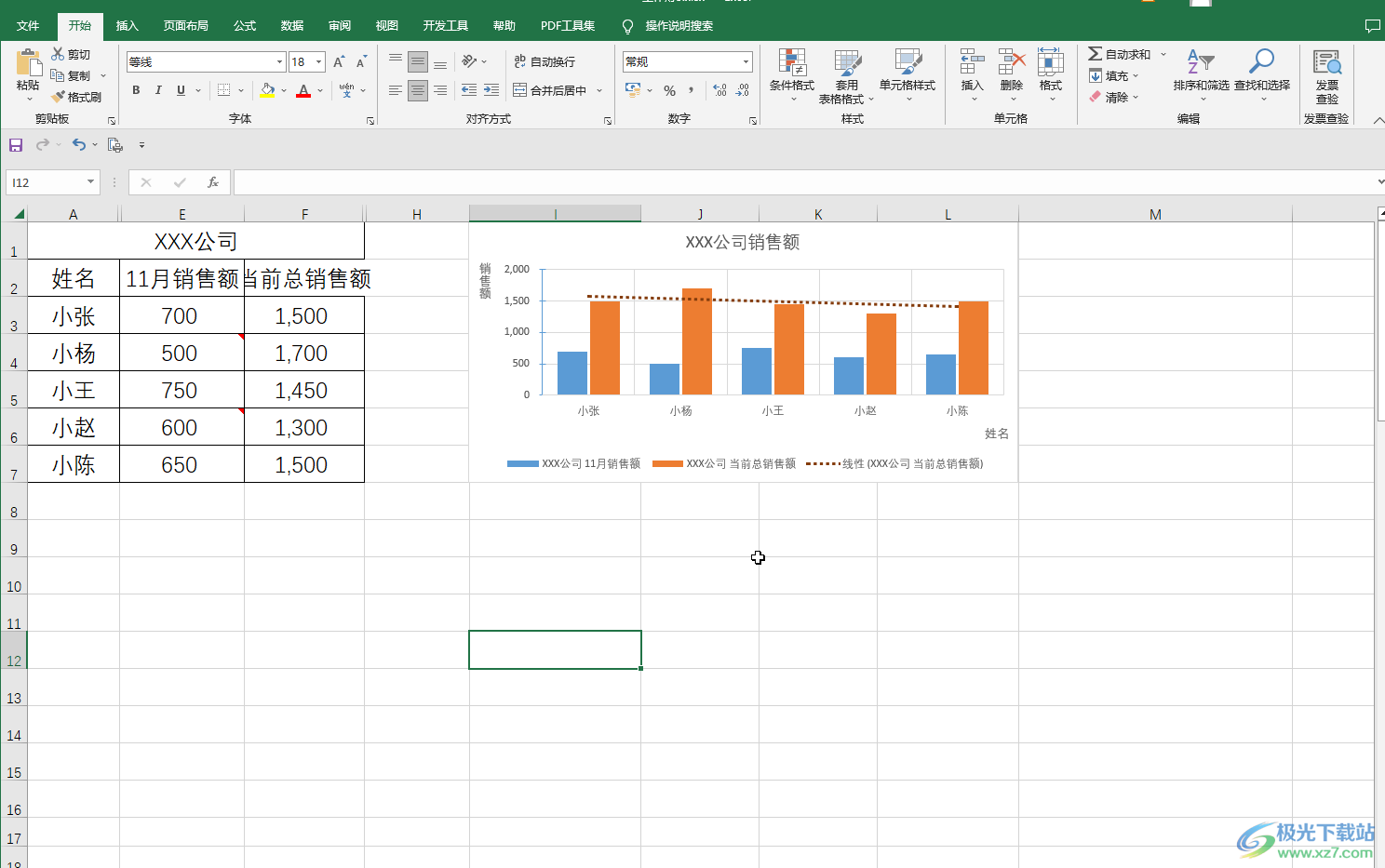Click Clear (清除) button
Screen dimensions: 1385x868
click(1114, 97)
